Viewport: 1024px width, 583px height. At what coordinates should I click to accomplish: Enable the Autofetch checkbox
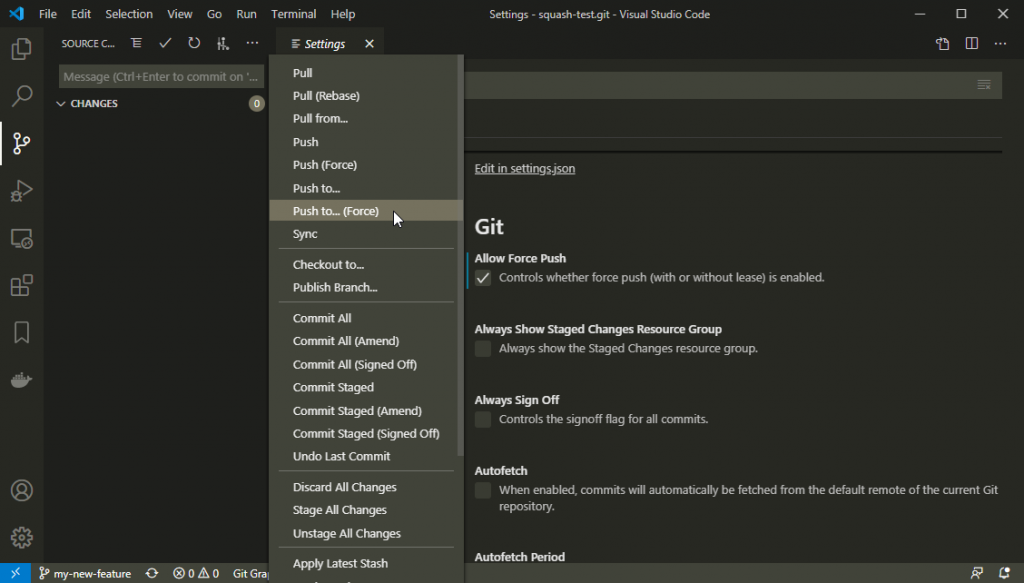483,490
